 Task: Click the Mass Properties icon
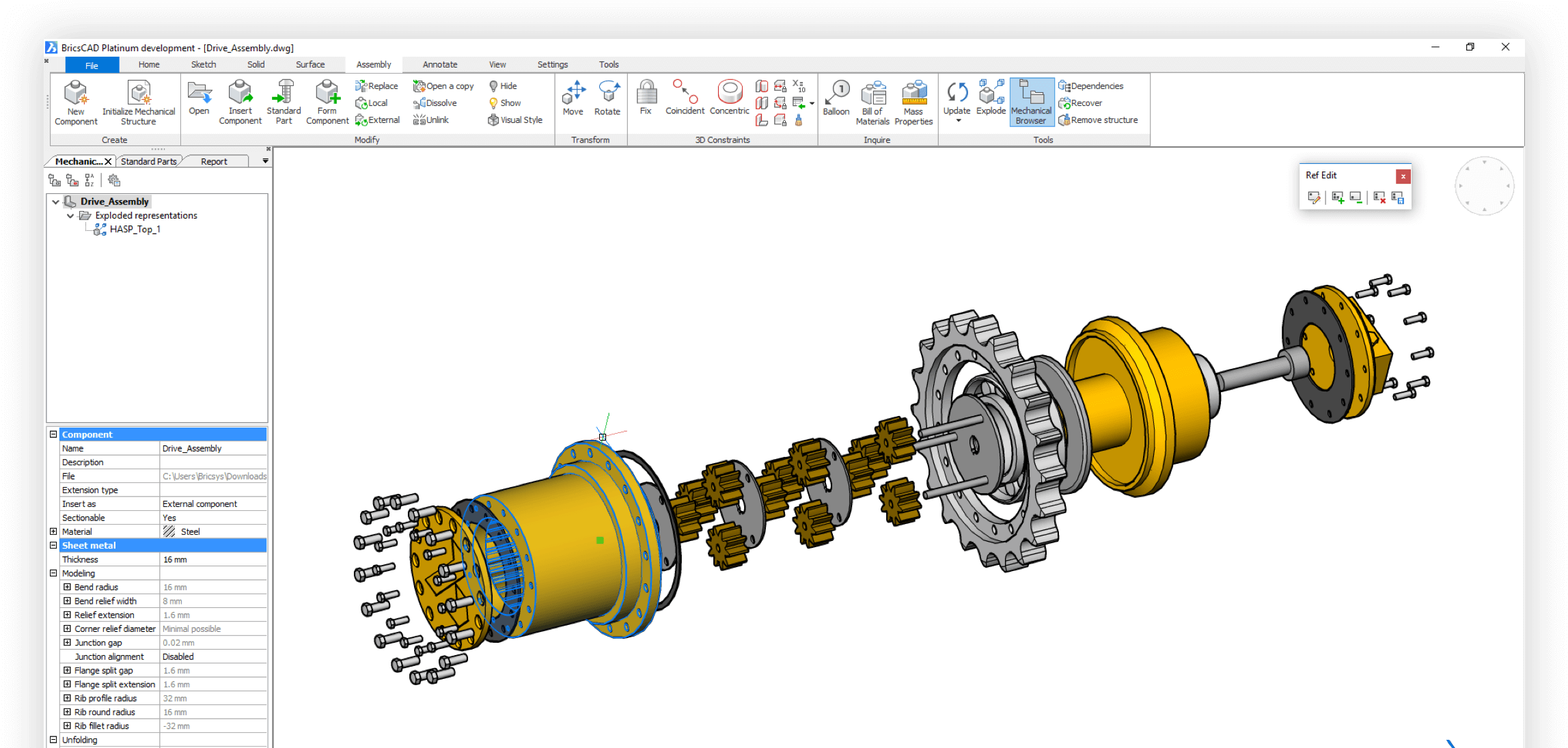pos(913,94)
